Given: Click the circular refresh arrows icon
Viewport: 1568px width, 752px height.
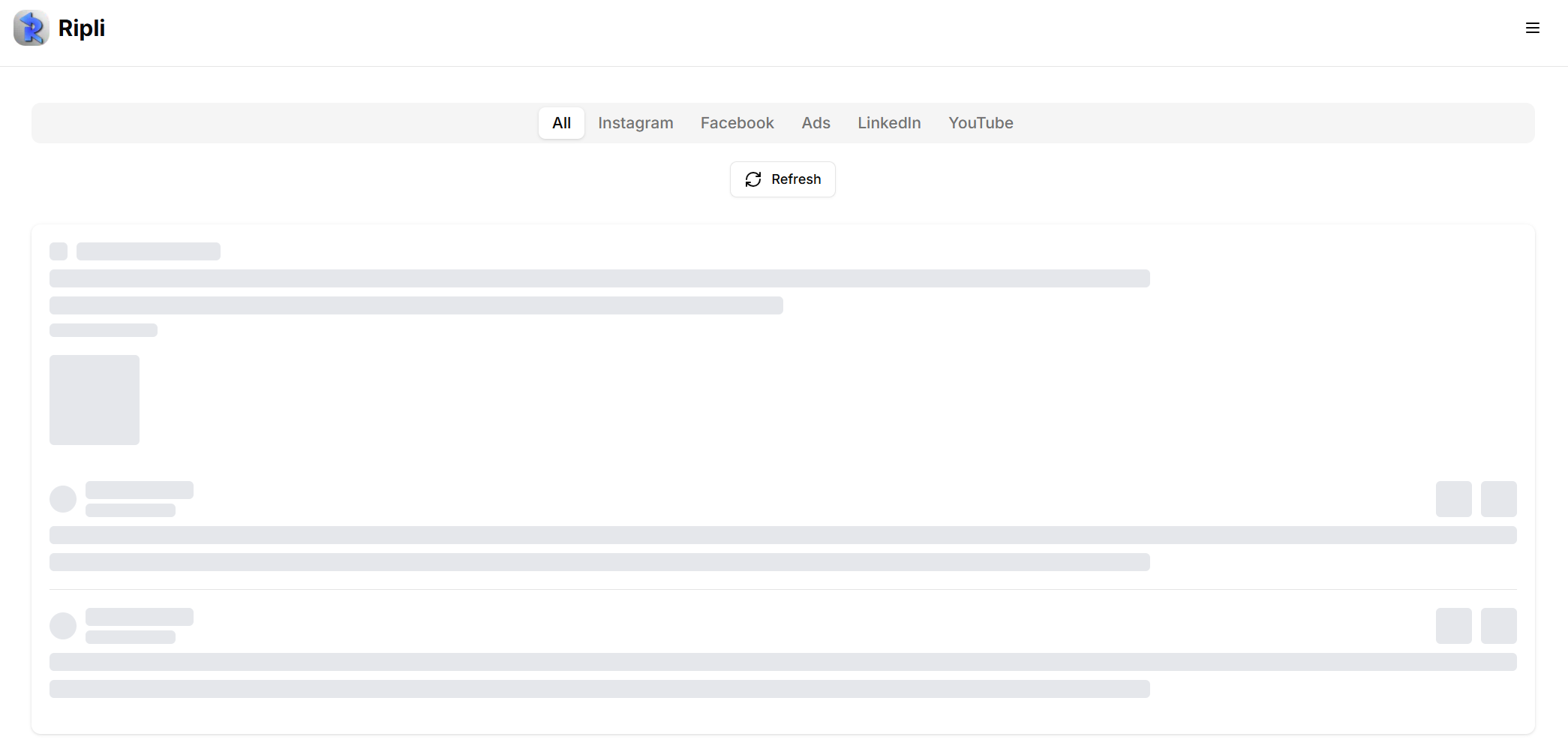Looking at the screenshot, I should (x=753, y=179).
